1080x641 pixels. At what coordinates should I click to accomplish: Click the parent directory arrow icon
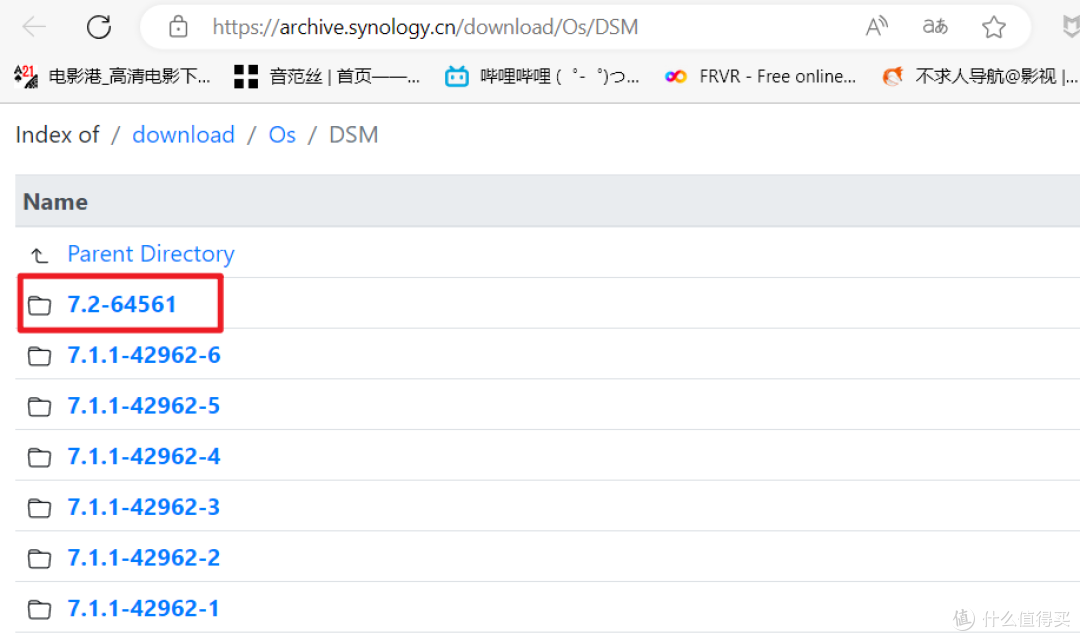pyautogui.click(x=39, y=255)
